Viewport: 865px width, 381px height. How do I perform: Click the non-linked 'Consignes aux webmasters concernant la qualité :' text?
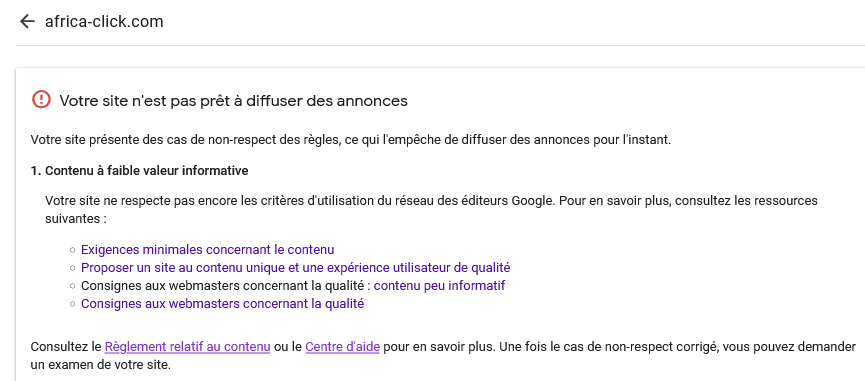pyautogui.click(x=226, y=286)
